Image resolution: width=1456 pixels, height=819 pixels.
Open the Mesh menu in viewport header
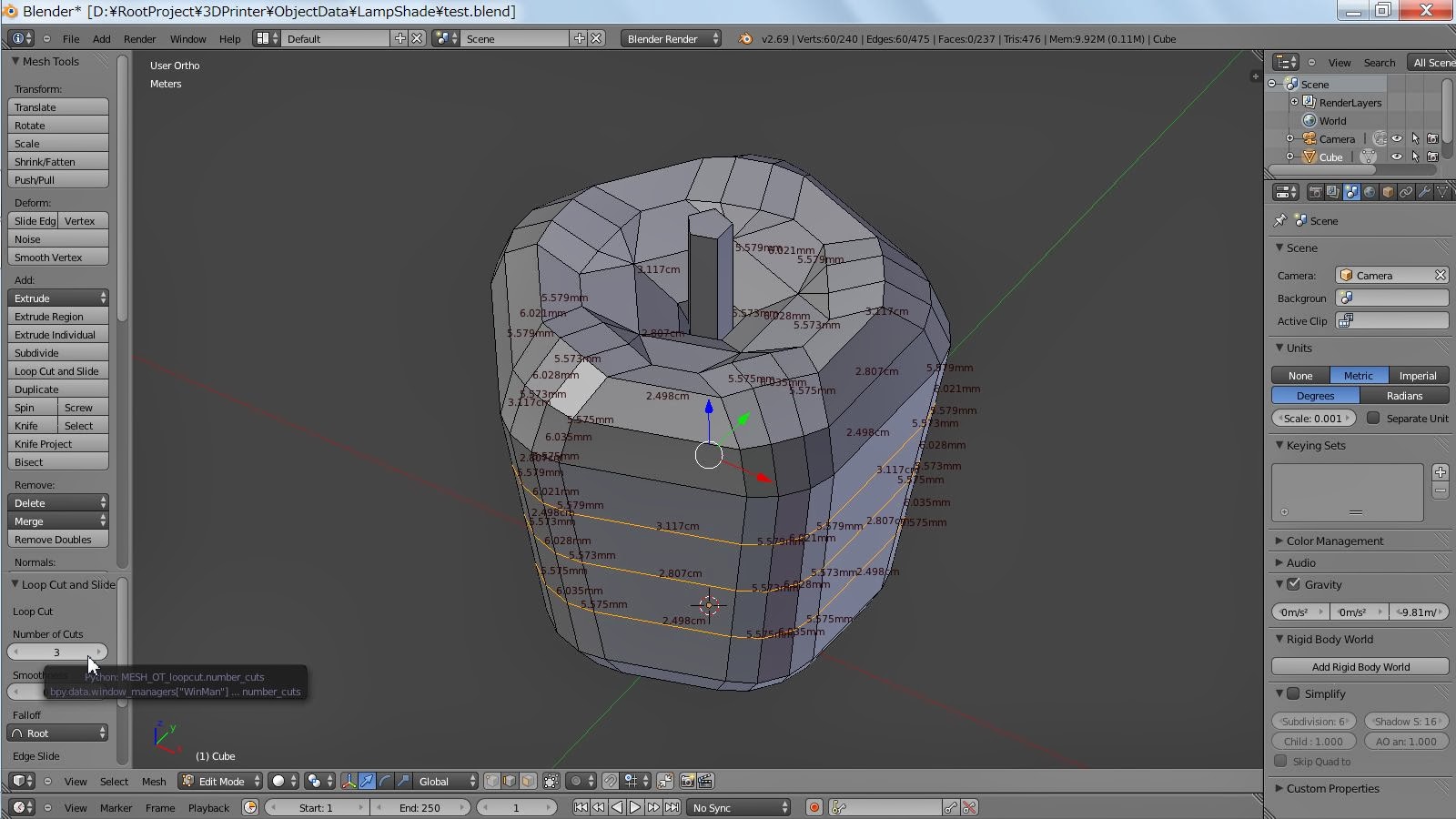point(154,782)
